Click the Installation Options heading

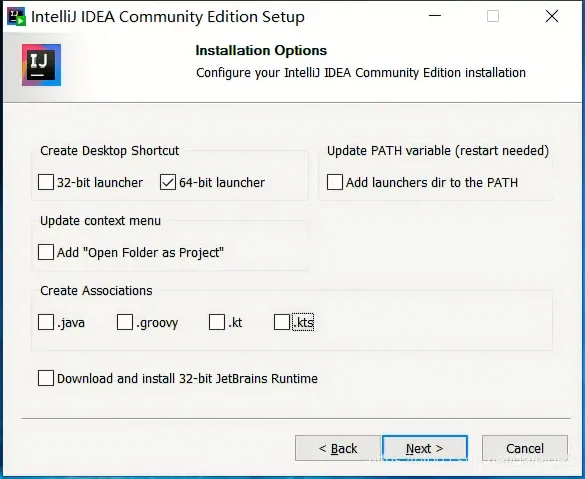(x=261, y=50)
